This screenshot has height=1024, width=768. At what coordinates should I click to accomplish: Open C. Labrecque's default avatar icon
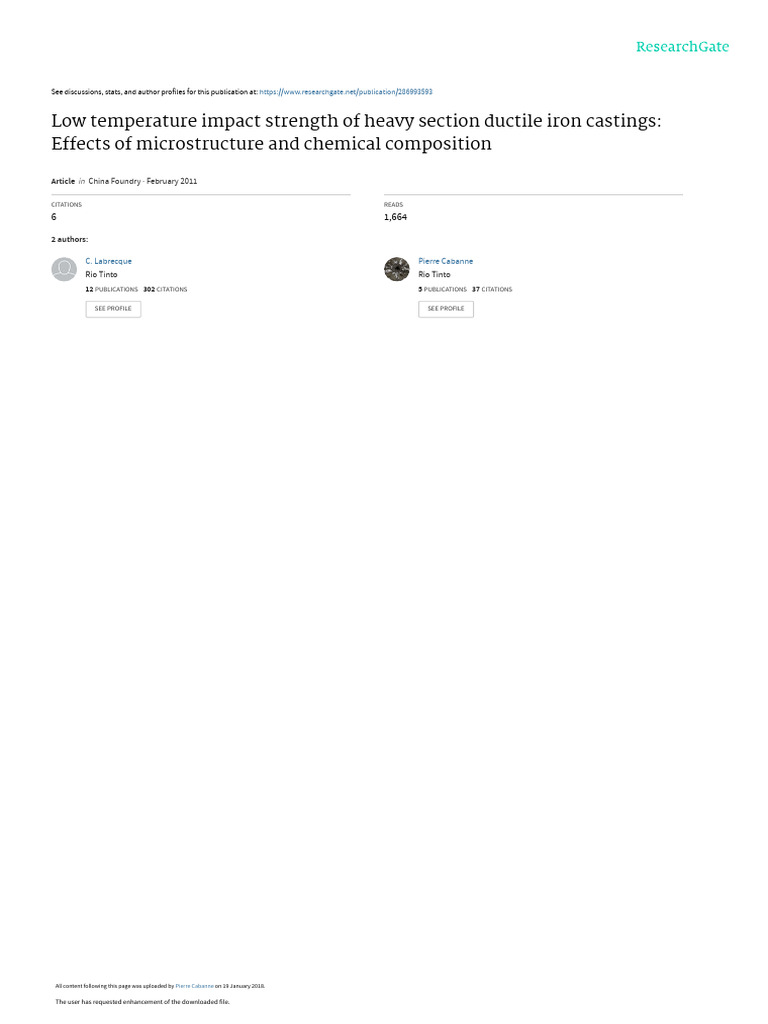pyautogui.click(x=64, y=269)
